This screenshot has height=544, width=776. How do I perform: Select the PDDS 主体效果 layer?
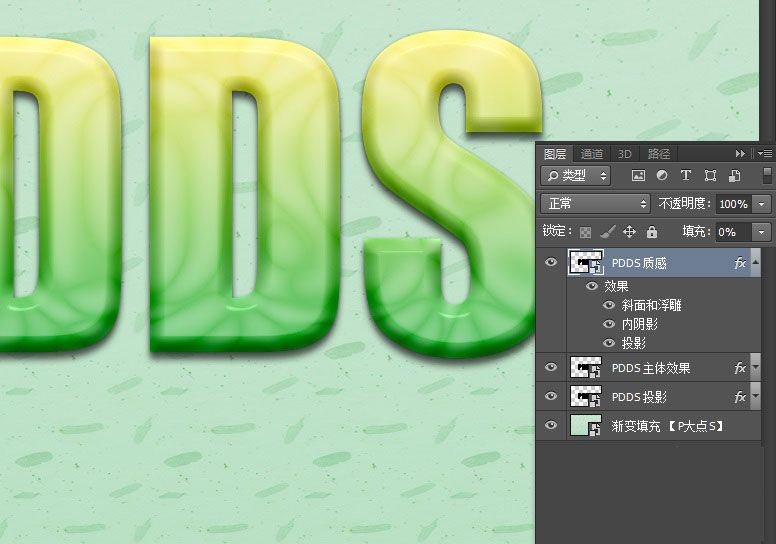point(650,368)
